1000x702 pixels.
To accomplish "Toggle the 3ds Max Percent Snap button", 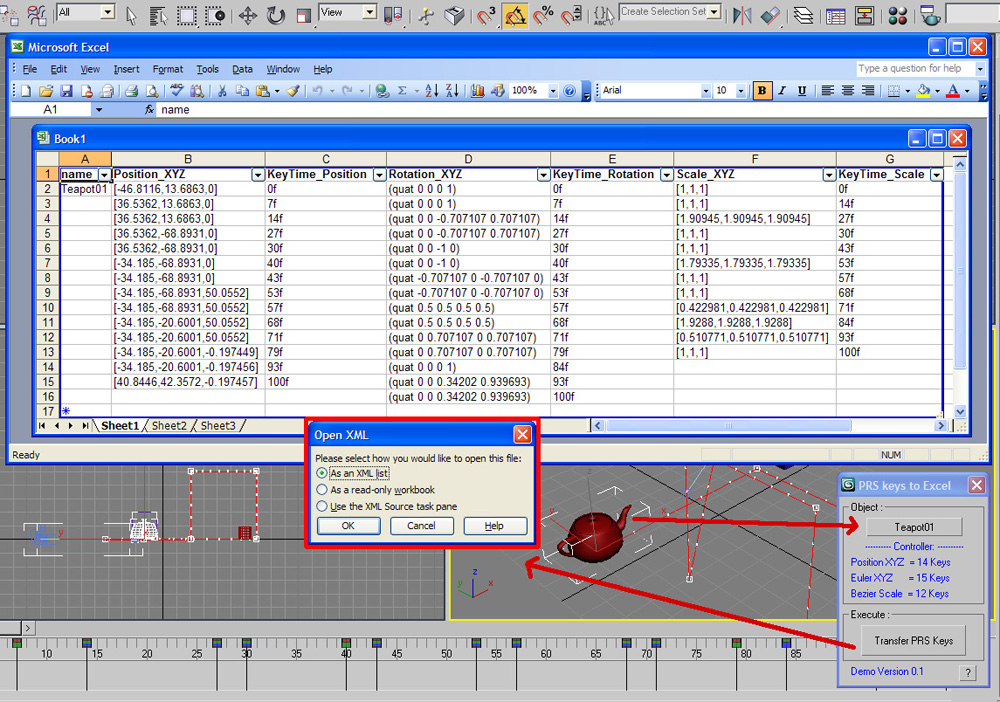I will click(x=543, y=15).
